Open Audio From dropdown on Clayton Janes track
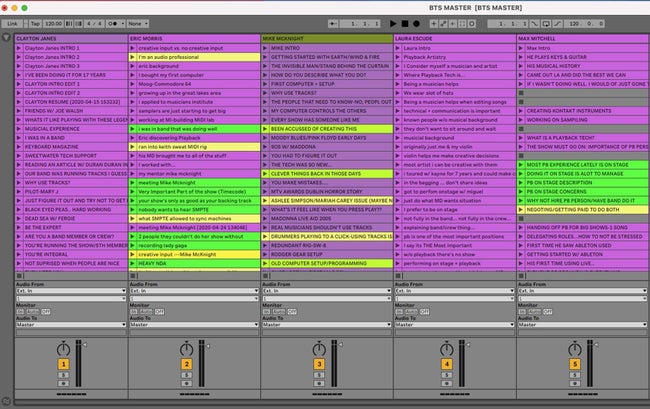The image size is (650, 409). pyautogui.click(x=71, y=291)
